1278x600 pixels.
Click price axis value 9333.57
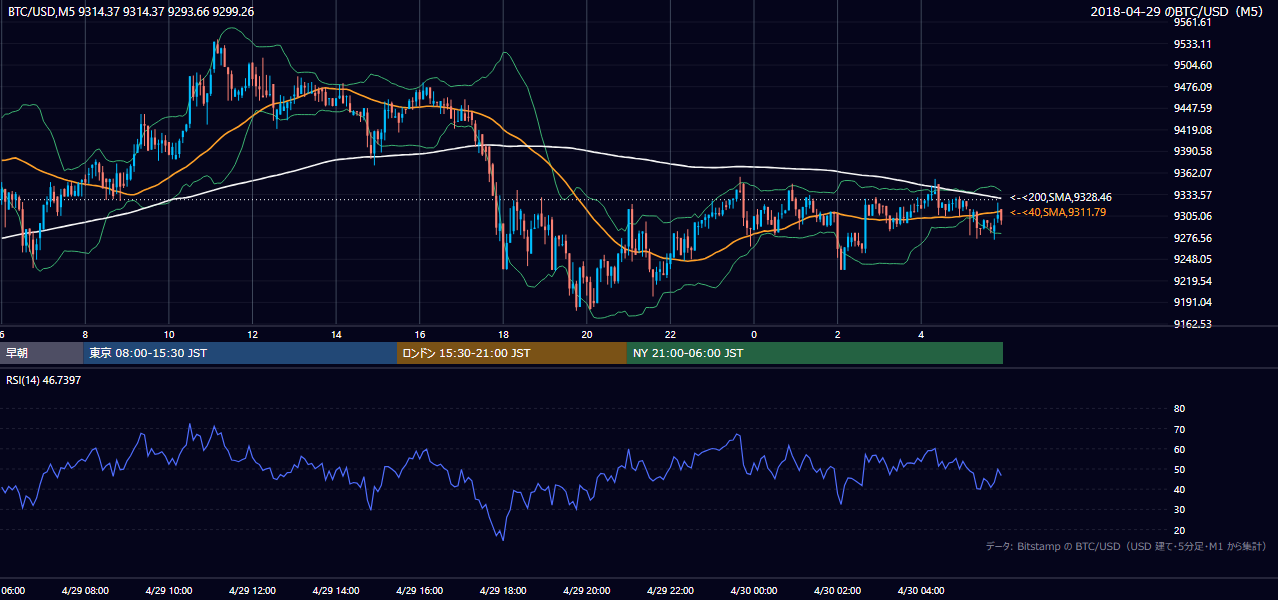click(1193, 195)
